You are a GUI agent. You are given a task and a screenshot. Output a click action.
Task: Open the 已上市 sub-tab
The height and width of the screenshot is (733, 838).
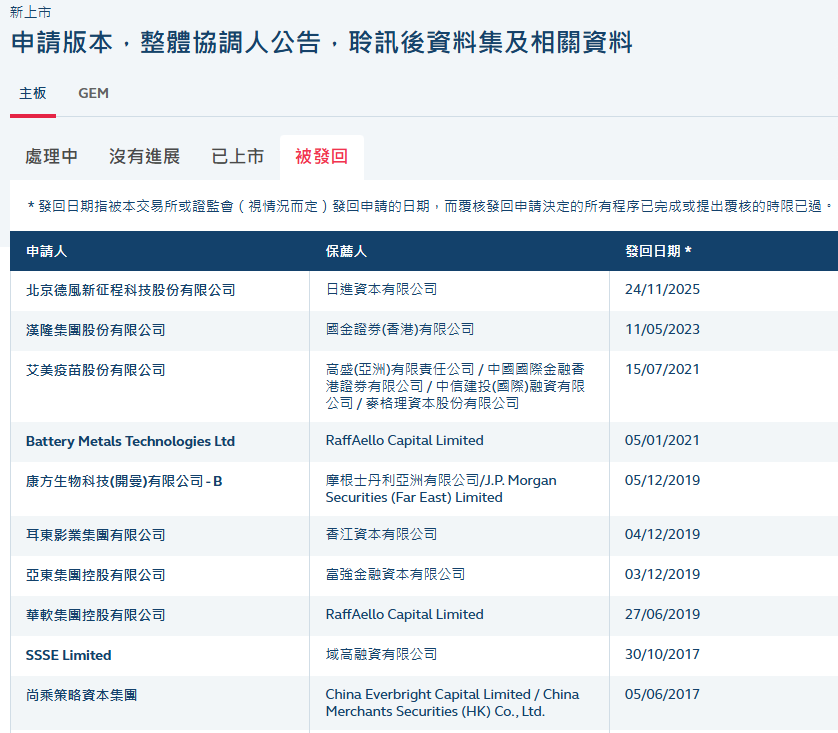[238, 157]
